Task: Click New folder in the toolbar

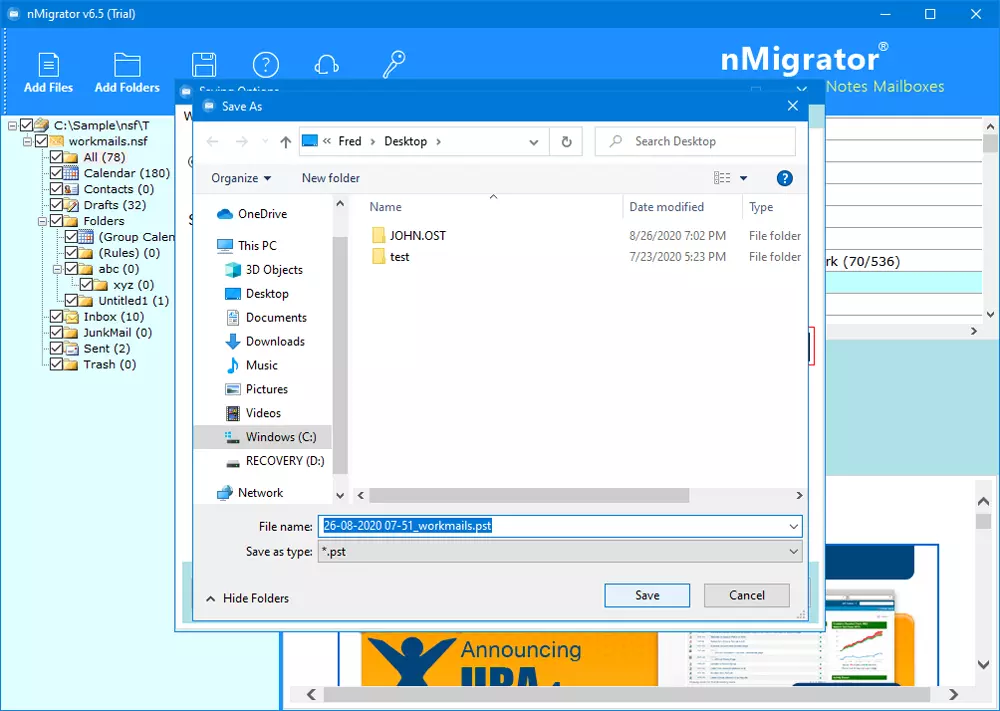Action: (x=331, y=178)
